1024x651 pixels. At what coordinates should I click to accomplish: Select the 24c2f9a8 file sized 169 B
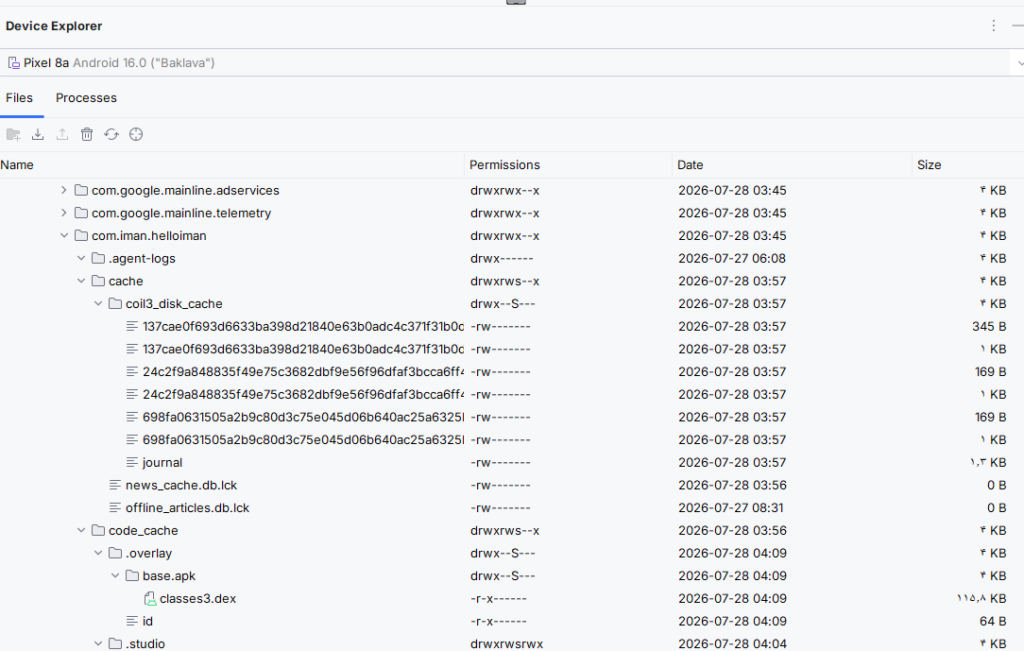pos(303,372)
